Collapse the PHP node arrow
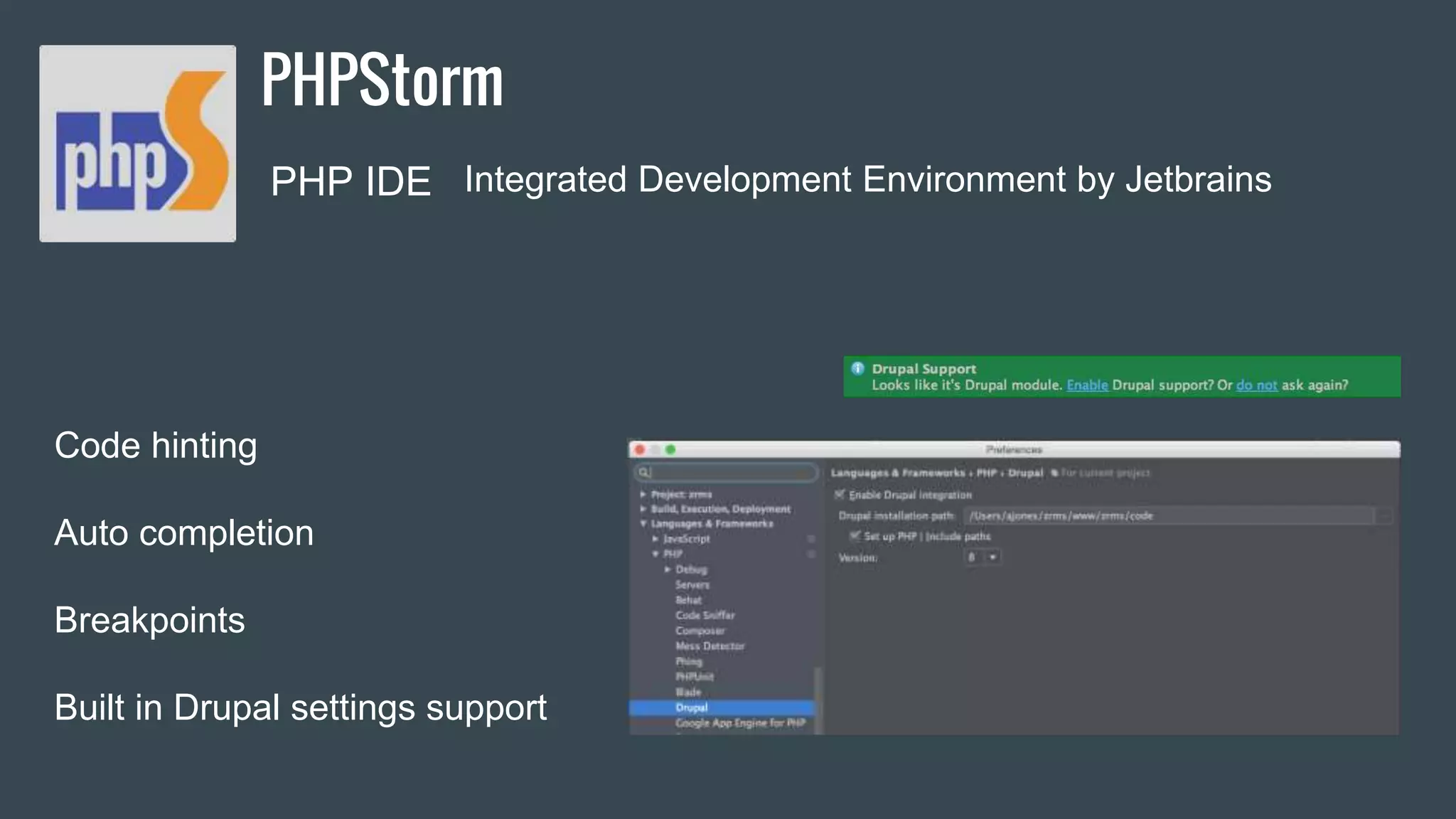Screen dimensions: 1456x819 [x=655, y=554]
